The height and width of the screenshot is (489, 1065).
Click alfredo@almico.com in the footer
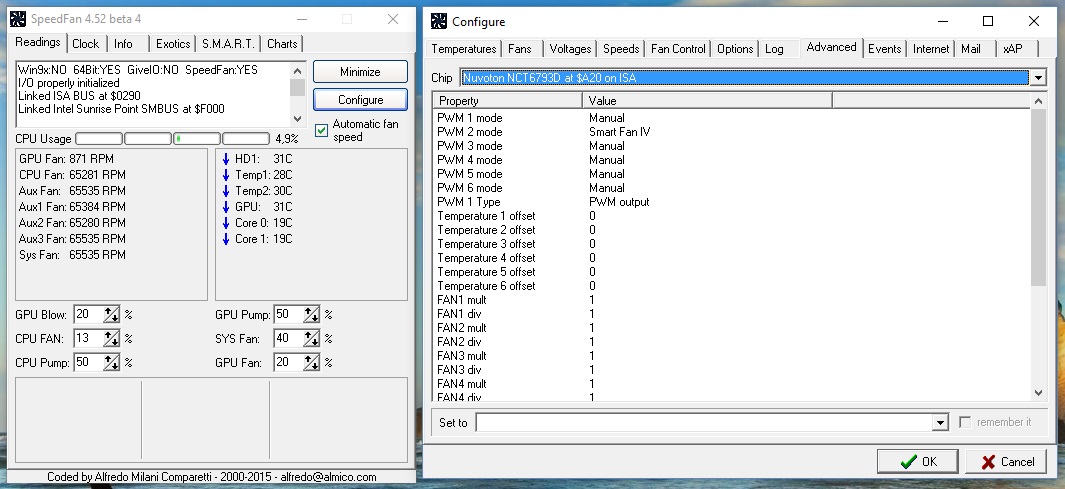tap(328, 477)
